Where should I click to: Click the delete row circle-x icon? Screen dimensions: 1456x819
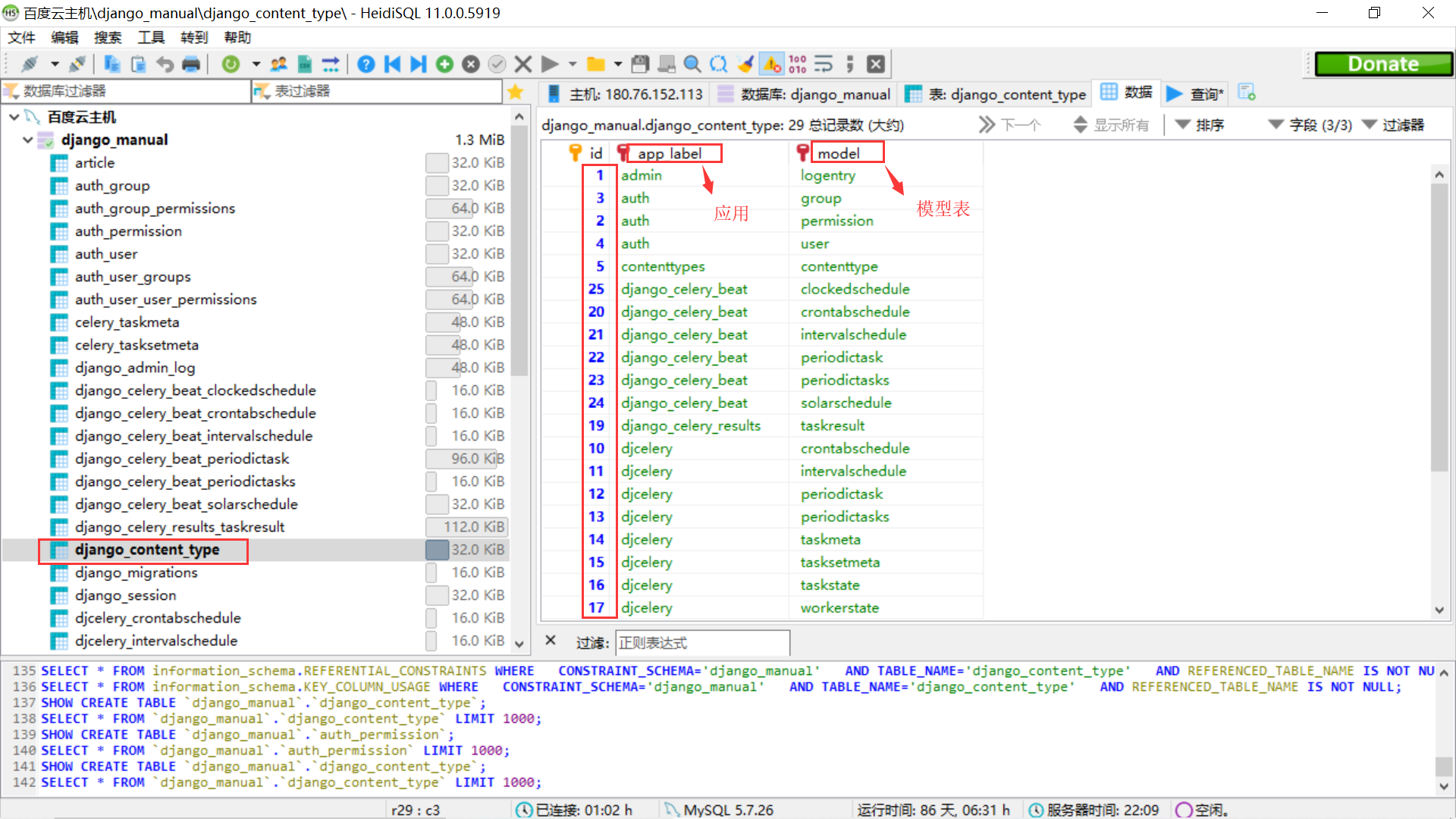(471, 64)
